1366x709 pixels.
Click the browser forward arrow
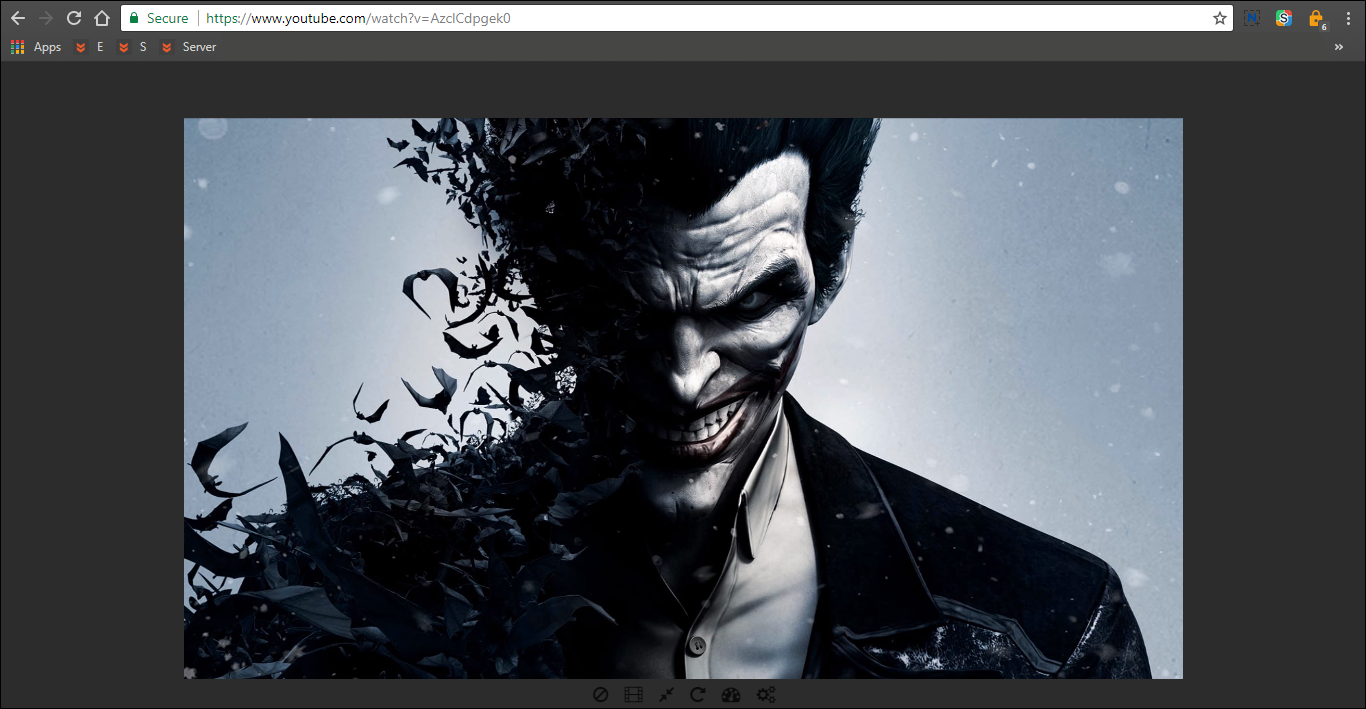pyautogui.click(x=46, y=18)
